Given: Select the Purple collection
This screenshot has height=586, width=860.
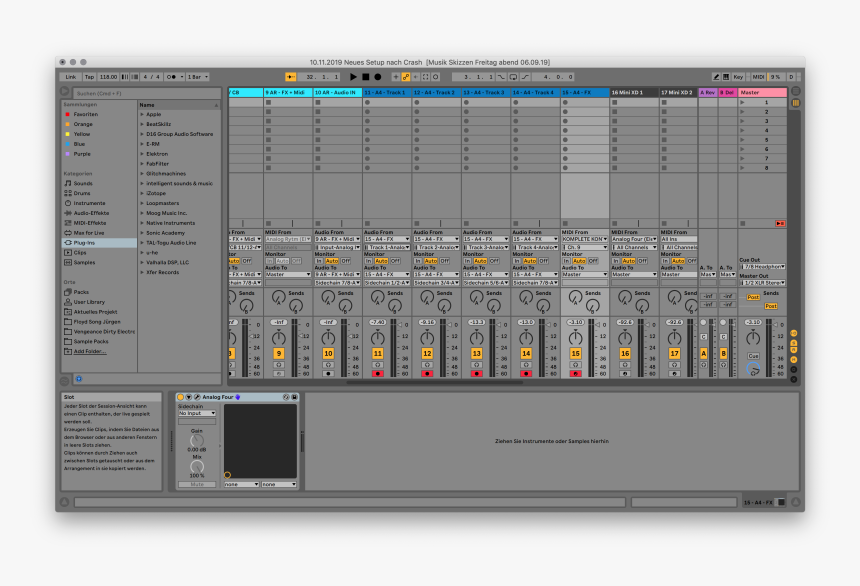Looking at the screenshot, I should pyautogui.click(x=82, y=154).
